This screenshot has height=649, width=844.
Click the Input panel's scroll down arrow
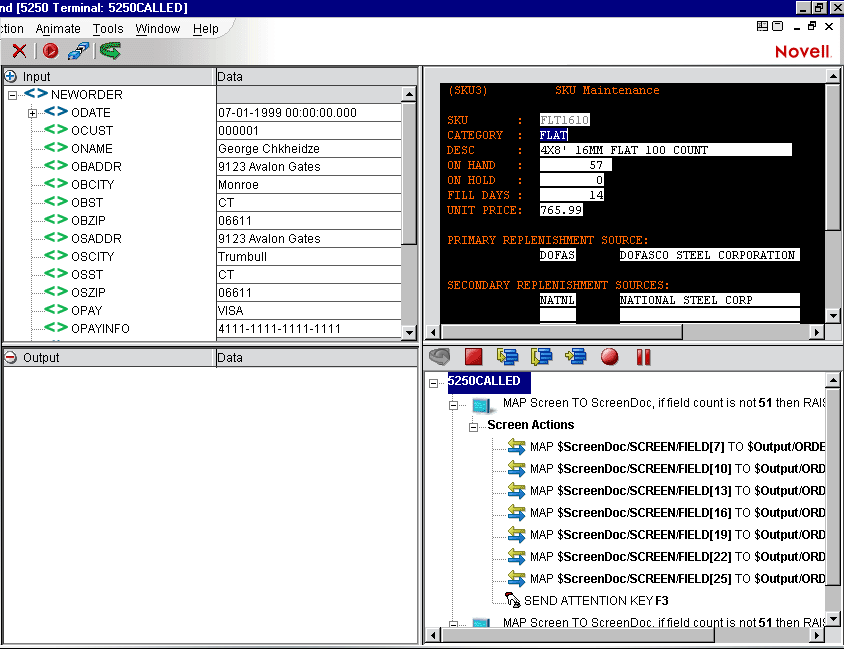(409, 333)
